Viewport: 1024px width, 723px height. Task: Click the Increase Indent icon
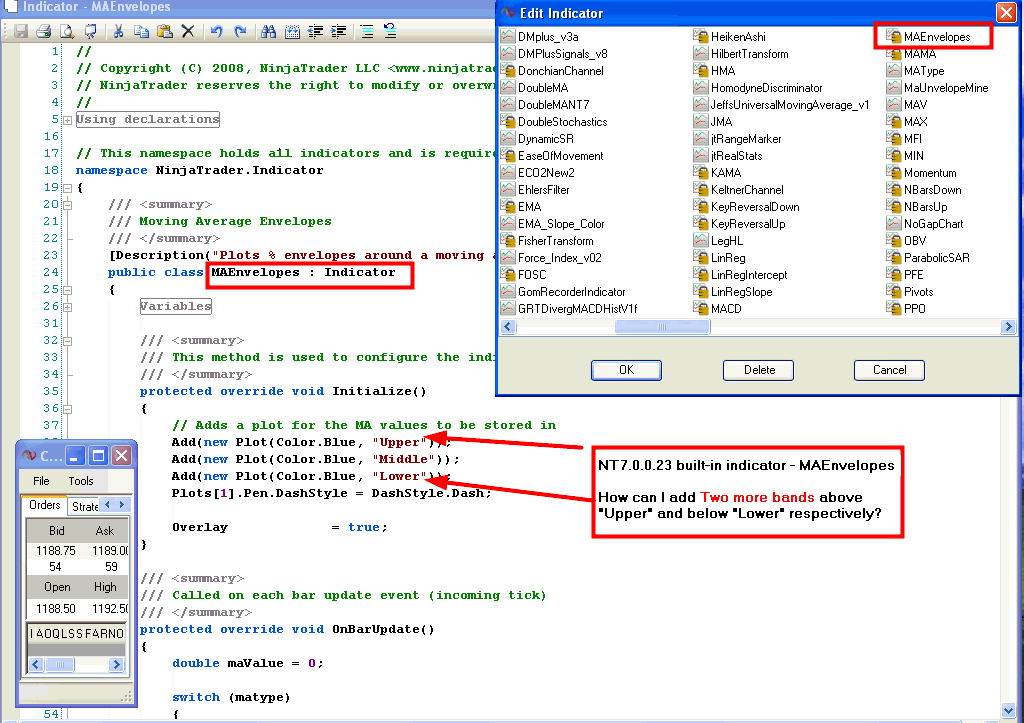coord(338,31)
